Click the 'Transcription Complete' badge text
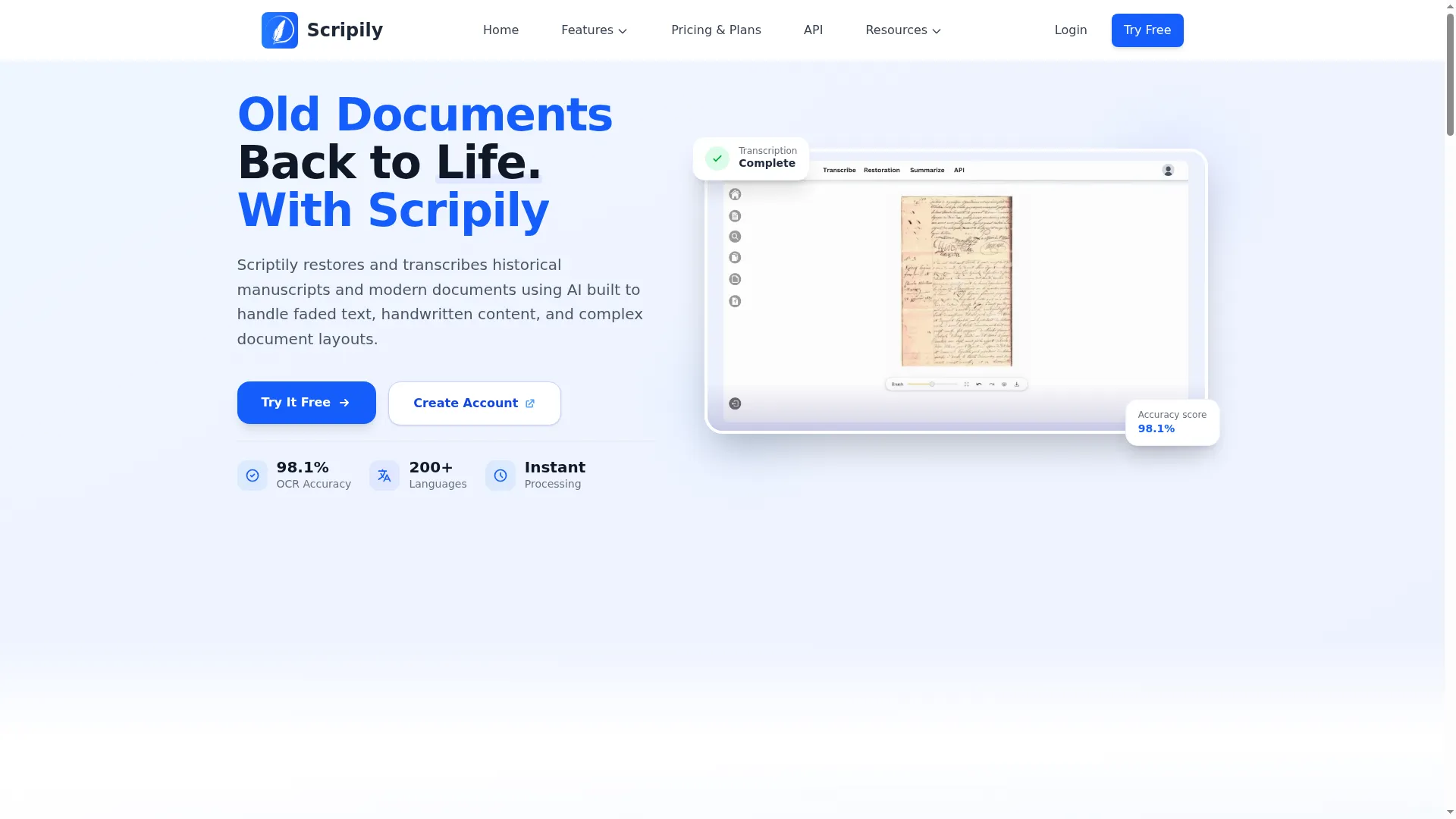The height and width of the screenshot is (819, 1456). [x=767, y=158]
